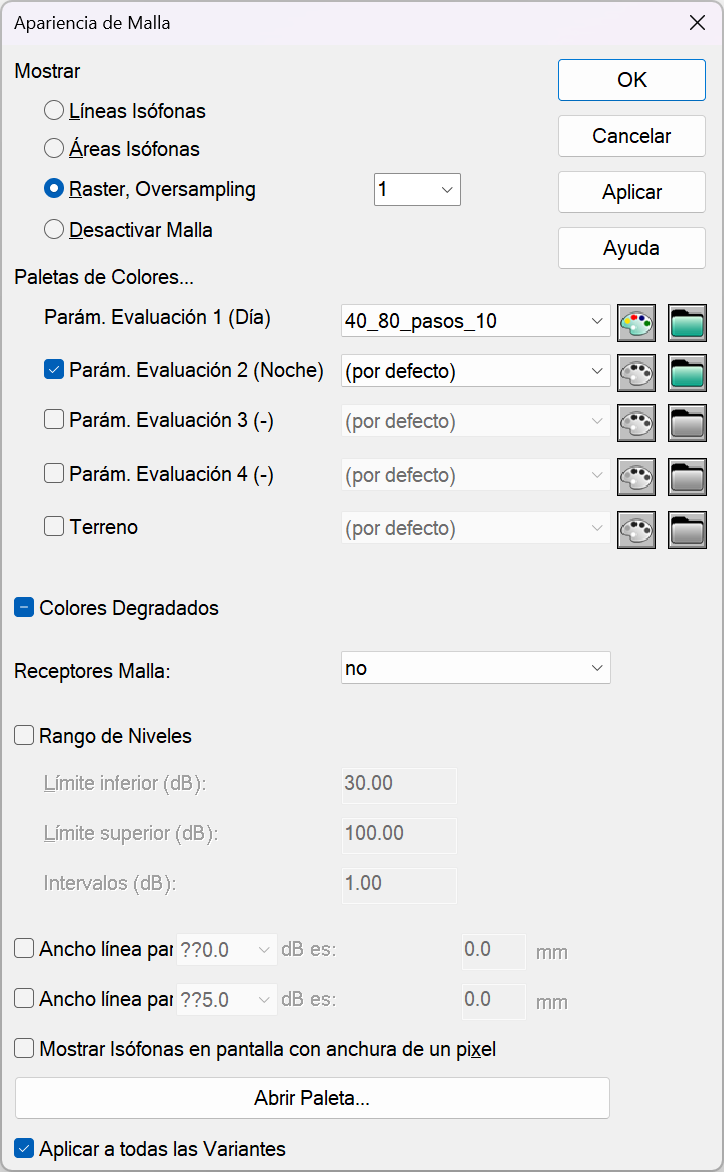The image size is (724, 1172).
Task: Click the Aplicar button
Action: tap(631, 192)
